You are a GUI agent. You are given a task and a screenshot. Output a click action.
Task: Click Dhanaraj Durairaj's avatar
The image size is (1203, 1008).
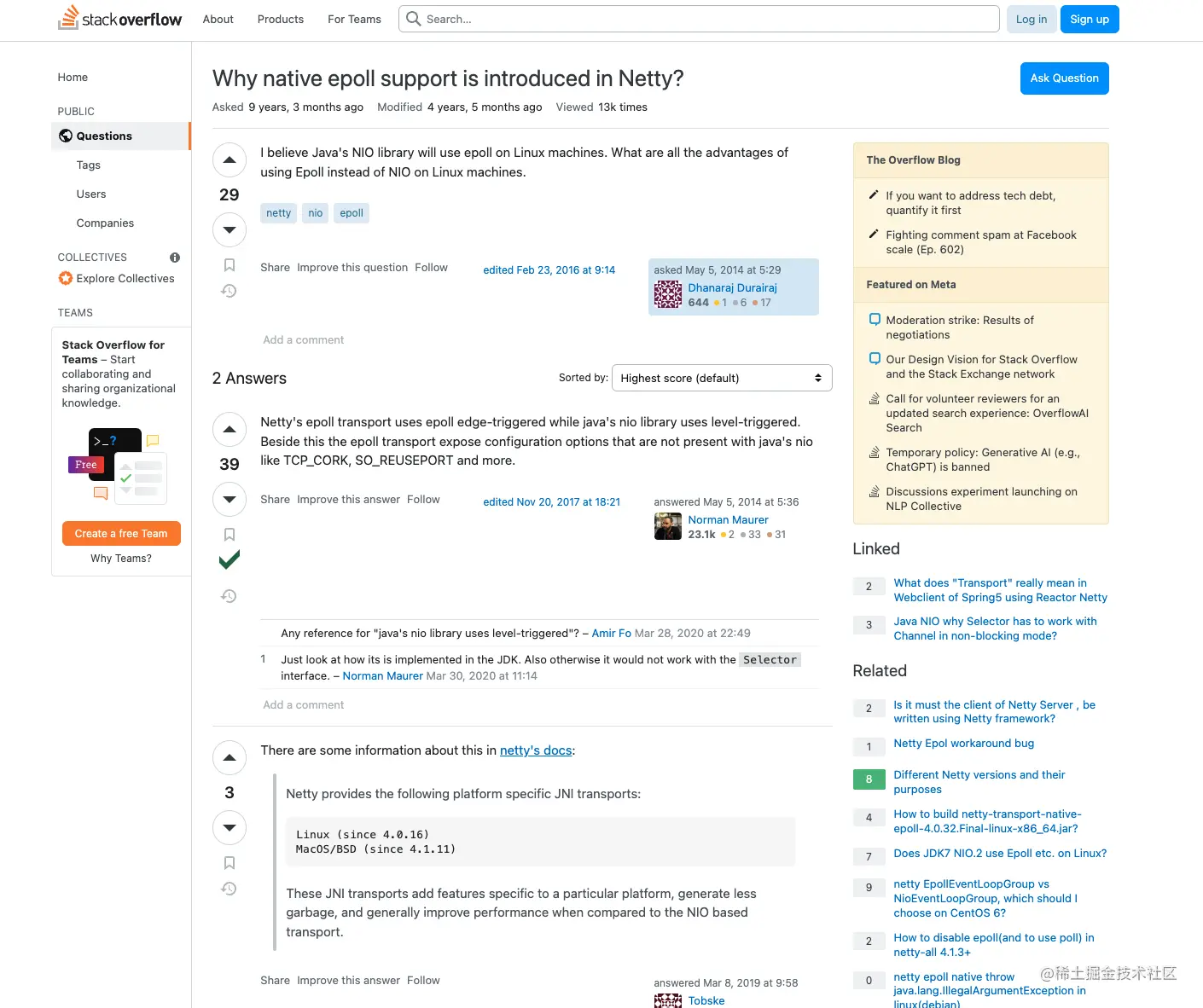pos(668,294)
